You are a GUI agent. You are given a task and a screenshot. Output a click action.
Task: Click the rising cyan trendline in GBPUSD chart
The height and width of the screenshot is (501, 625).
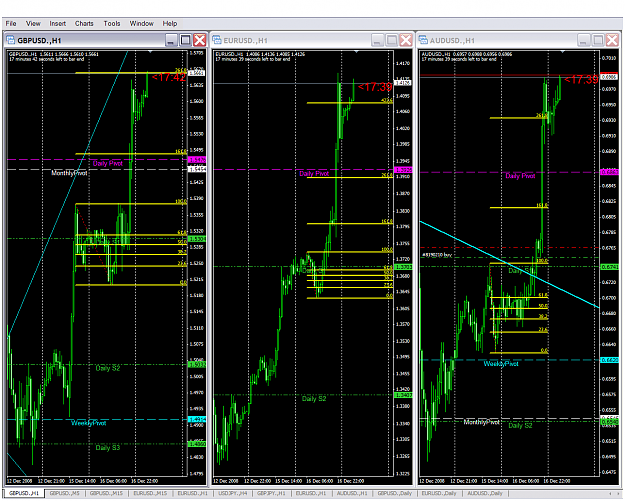68,193
